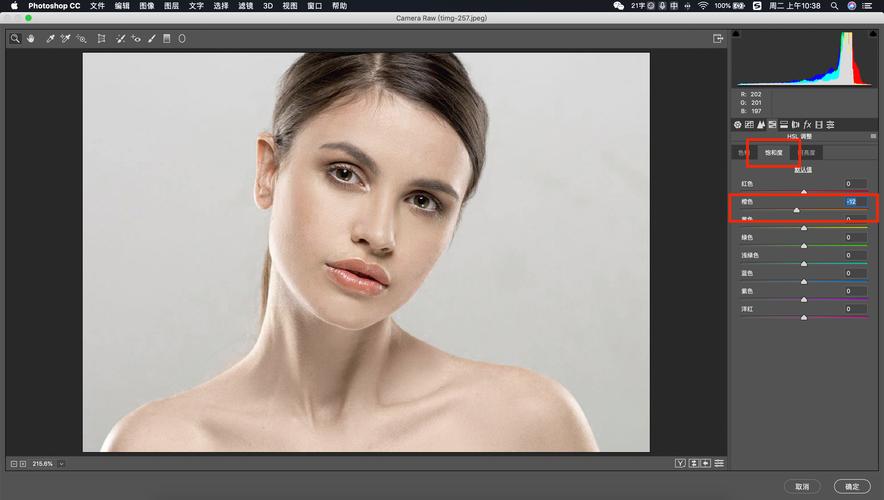The height and width of the screenshot is (500, 884).
Task: Select the Spot Removal tool
Action: [x=120, y=38]
